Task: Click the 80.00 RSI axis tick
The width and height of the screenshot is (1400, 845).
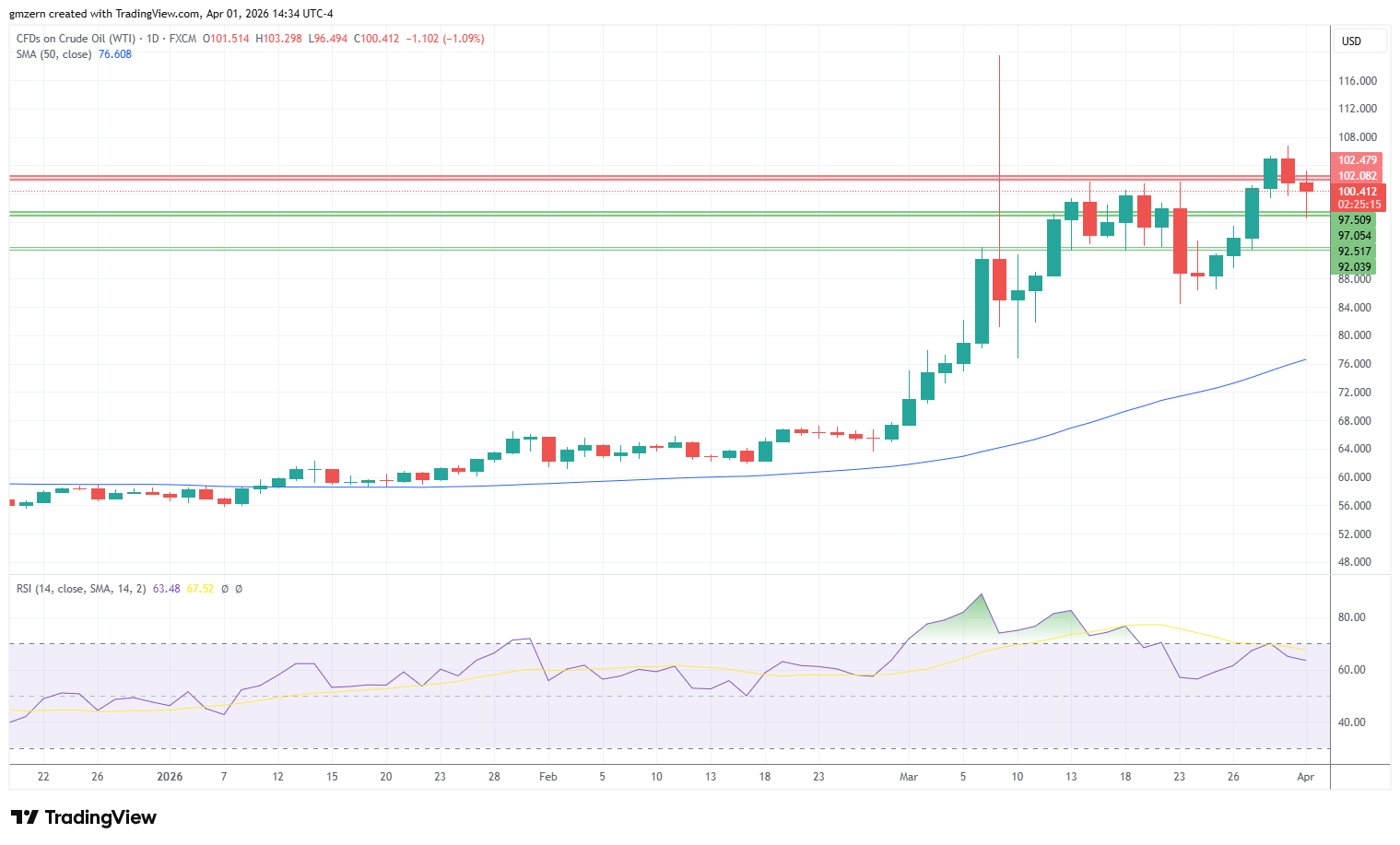Action: [x=1352, y=617]
